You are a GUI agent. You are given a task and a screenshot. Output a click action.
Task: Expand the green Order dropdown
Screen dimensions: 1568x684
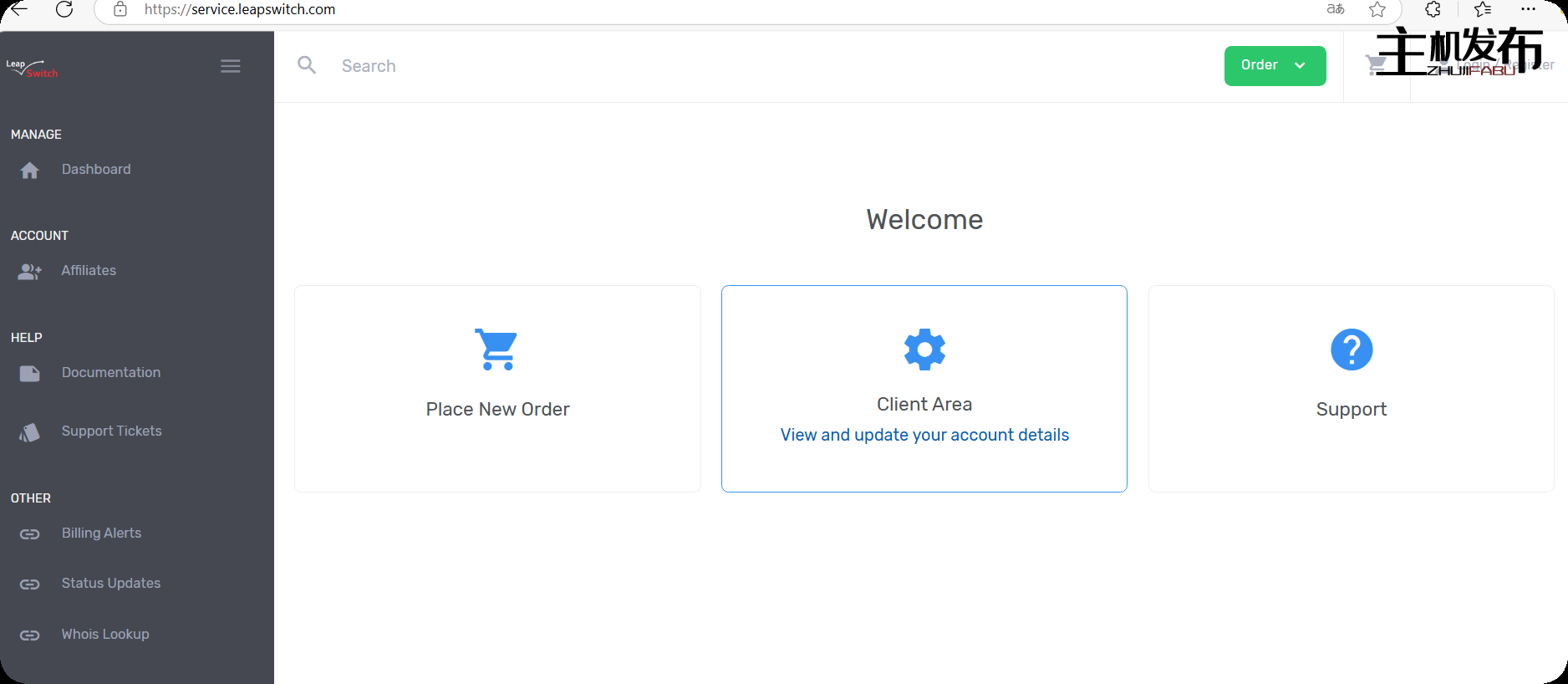tap(1274, 66)
